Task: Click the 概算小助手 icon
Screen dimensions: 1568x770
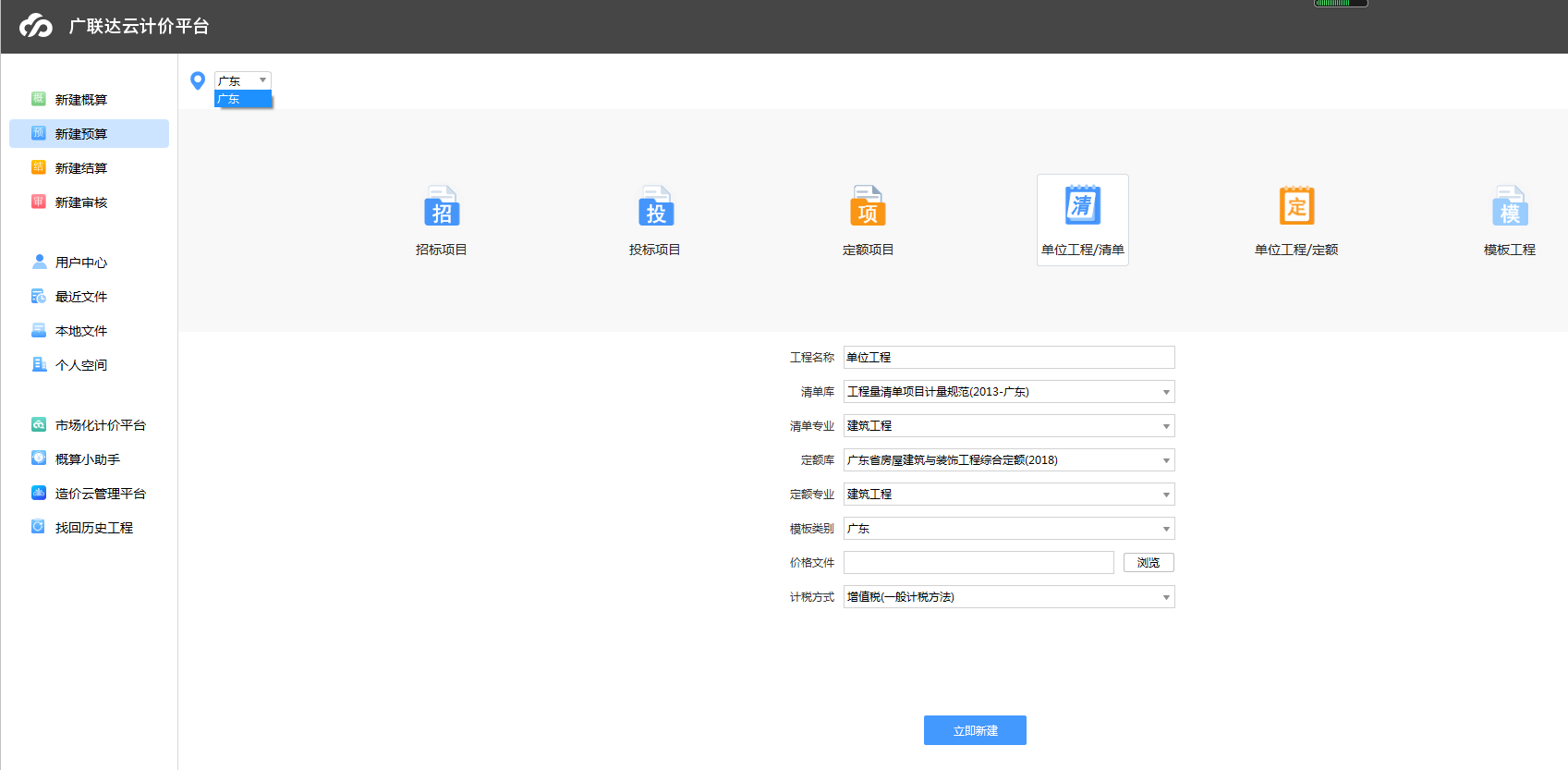Action: (39, 458)
